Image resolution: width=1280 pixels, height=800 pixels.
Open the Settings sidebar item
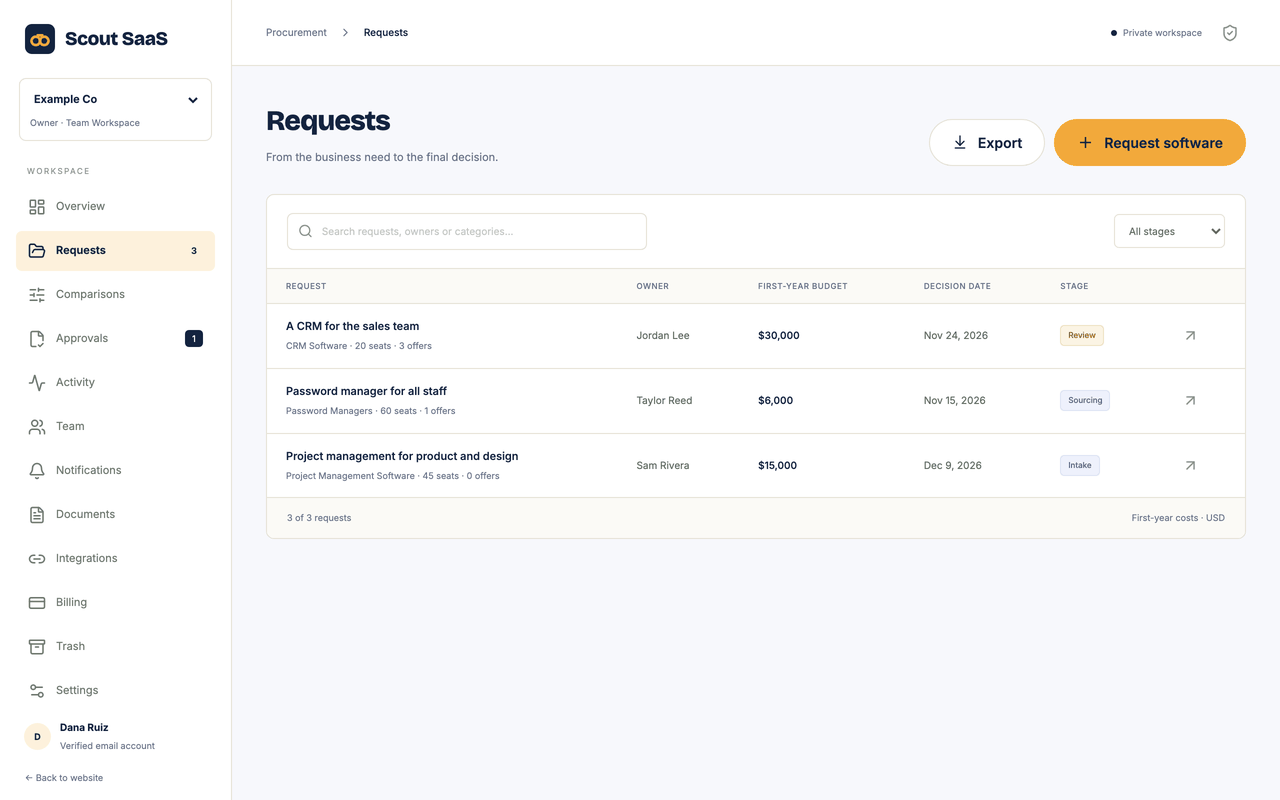tap(115, 691)
